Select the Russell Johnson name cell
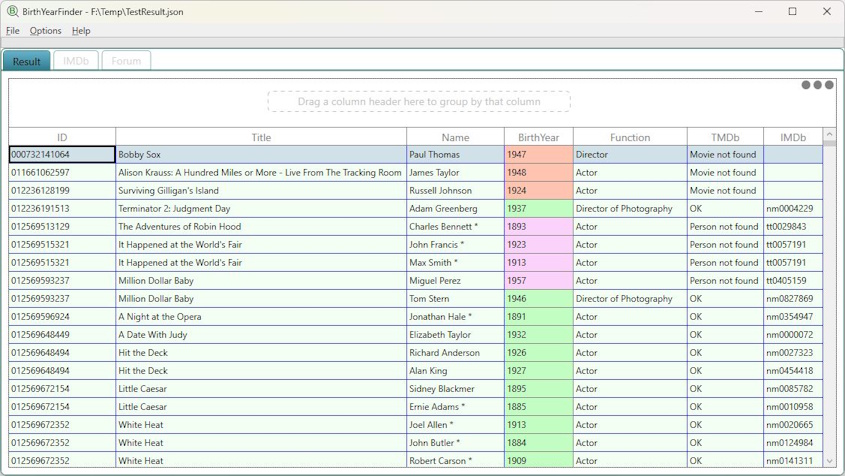This screenshot has width=845, height=476. 455,190
